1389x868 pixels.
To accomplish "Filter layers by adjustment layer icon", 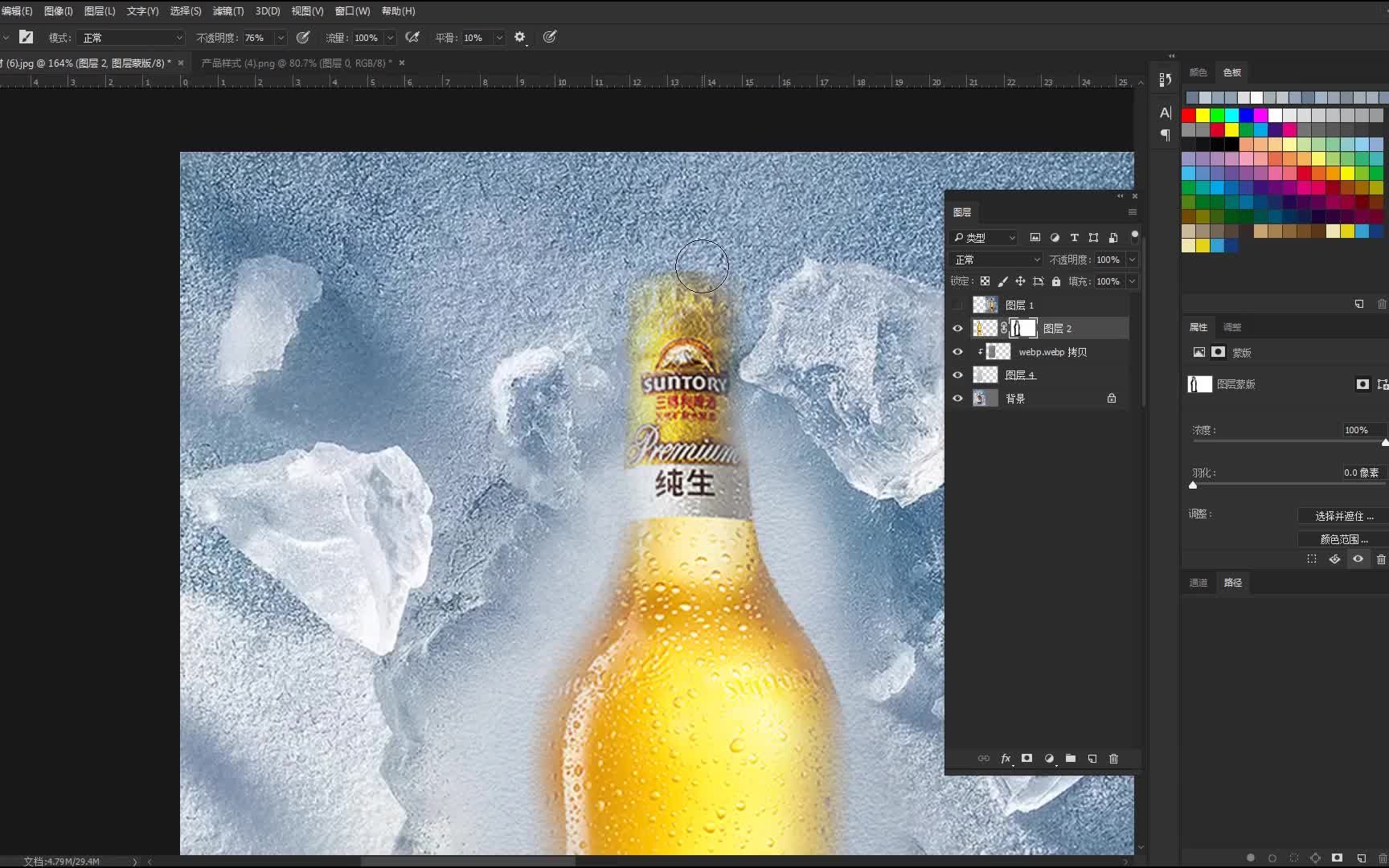I will tap(1055, 238).
